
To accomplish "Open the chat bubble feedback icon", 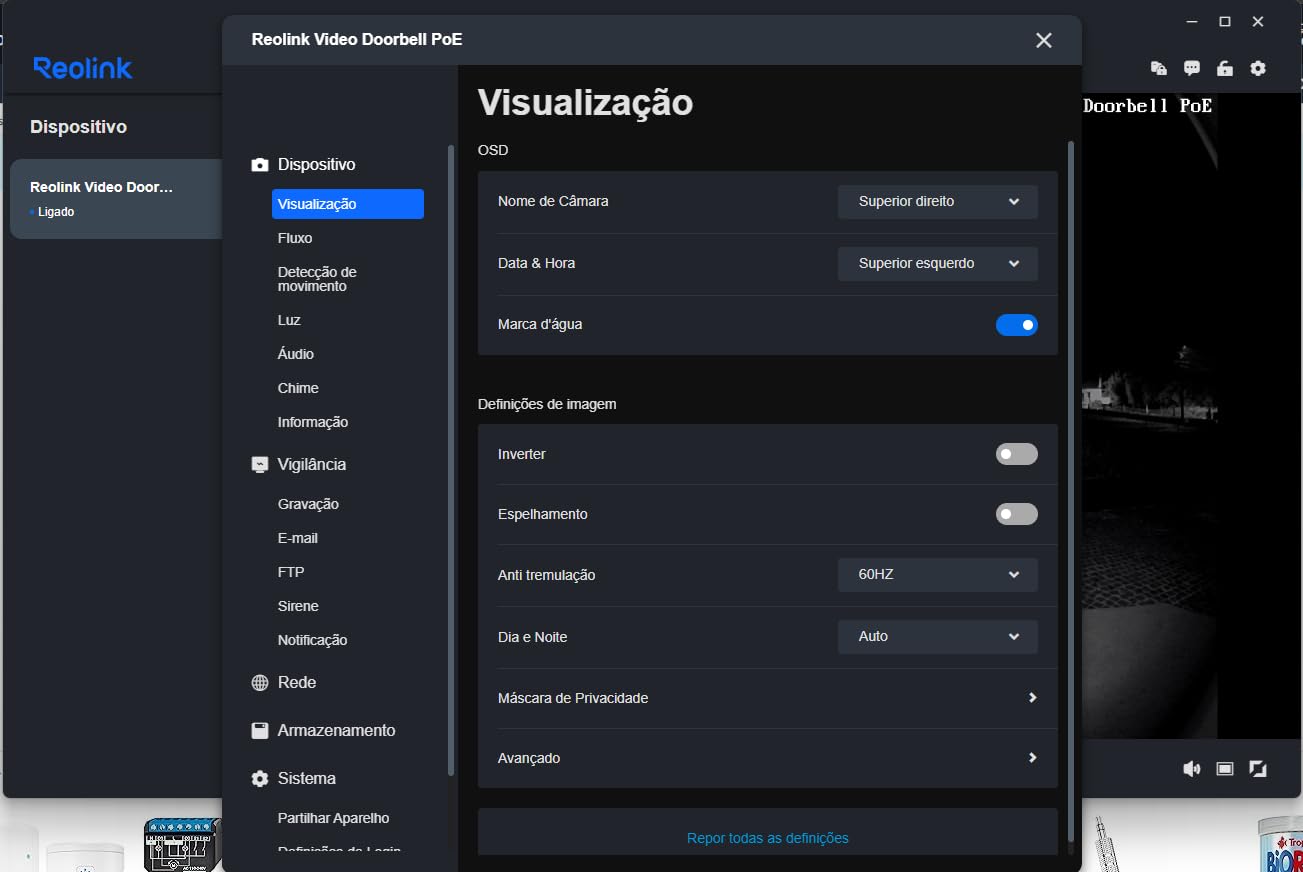I will (1192, 68).
